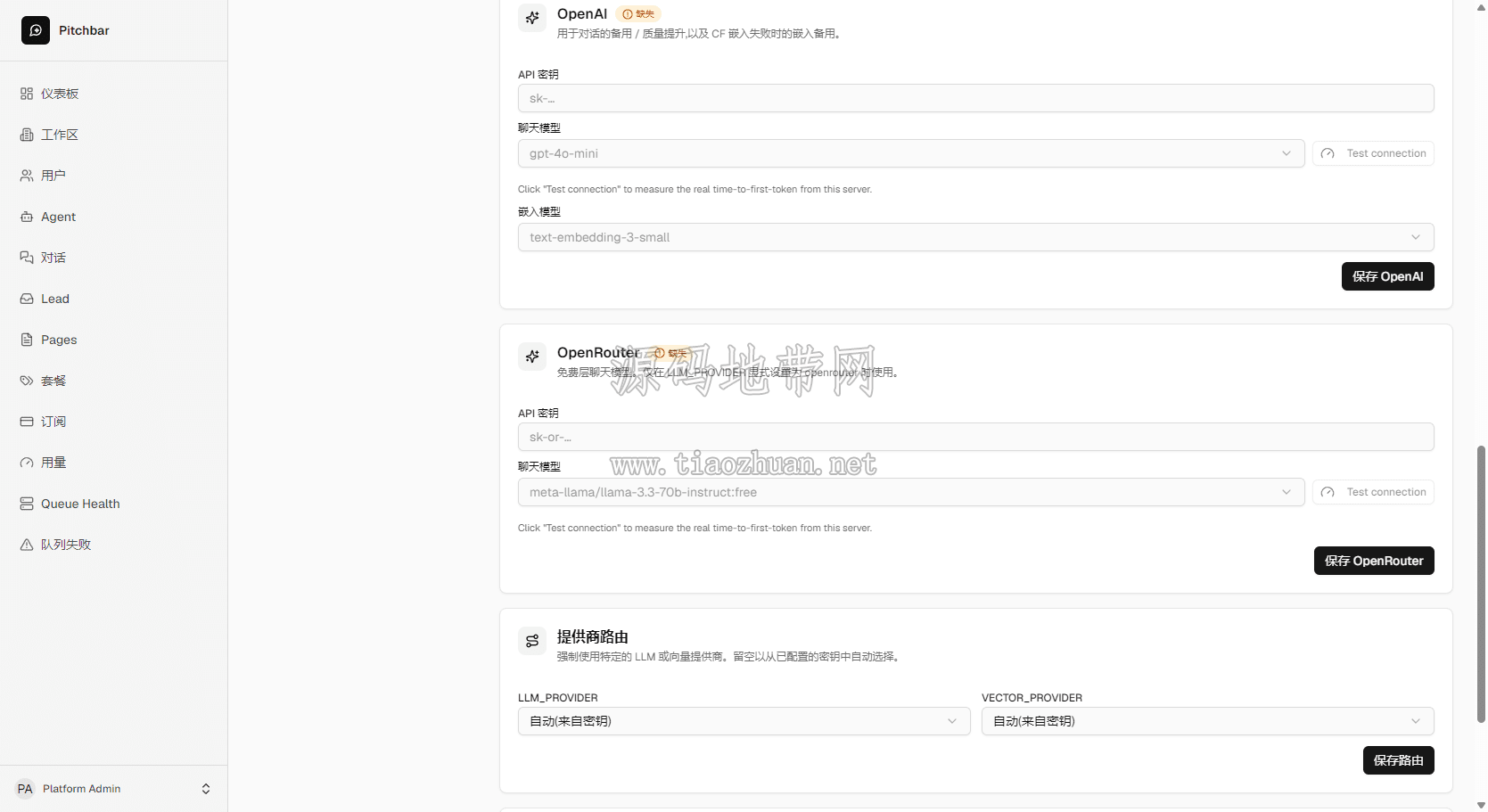Click the 提供商路由 routing icon

click(532, 641)
